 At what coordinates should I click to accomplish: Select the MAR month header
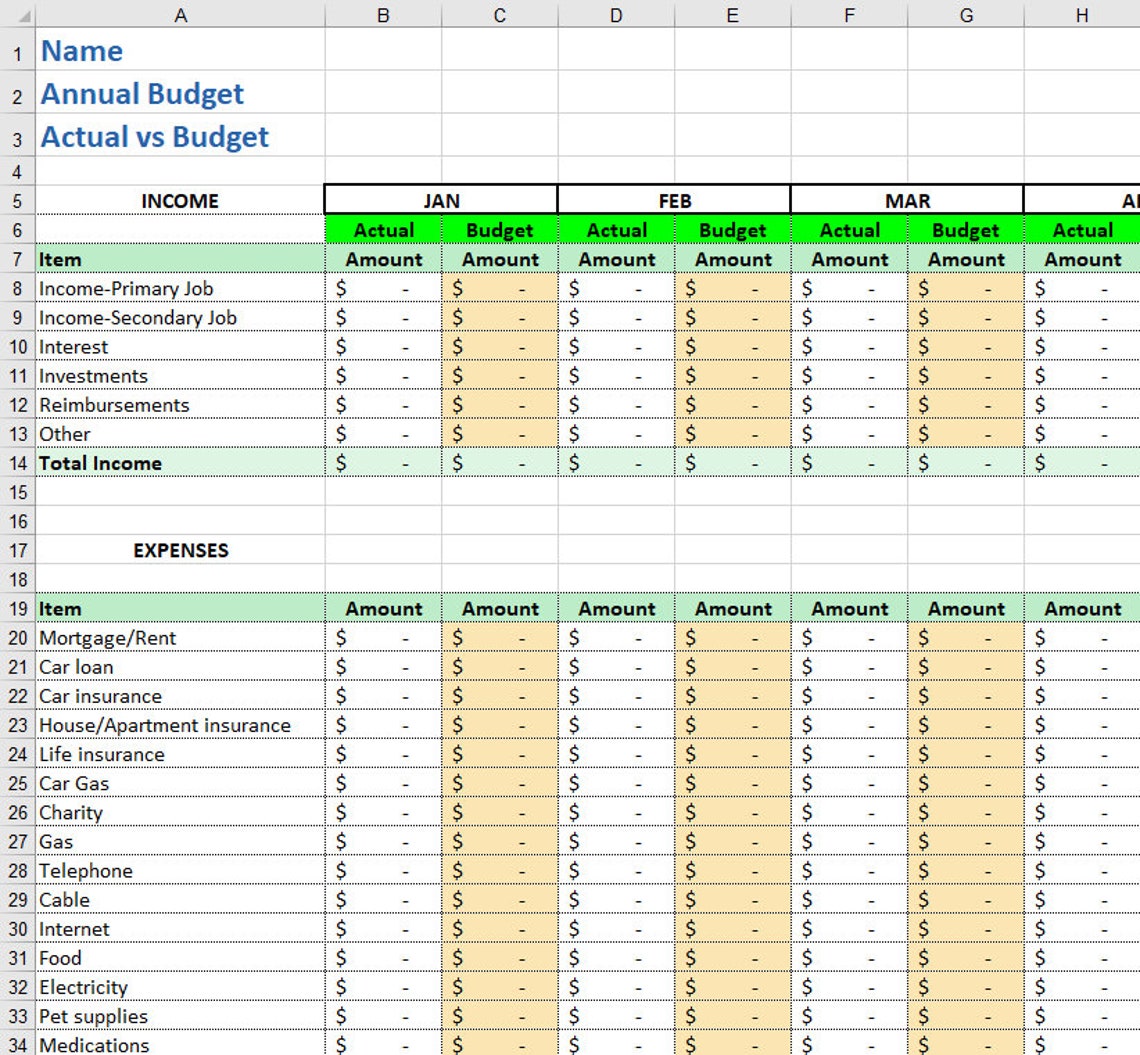907,200
